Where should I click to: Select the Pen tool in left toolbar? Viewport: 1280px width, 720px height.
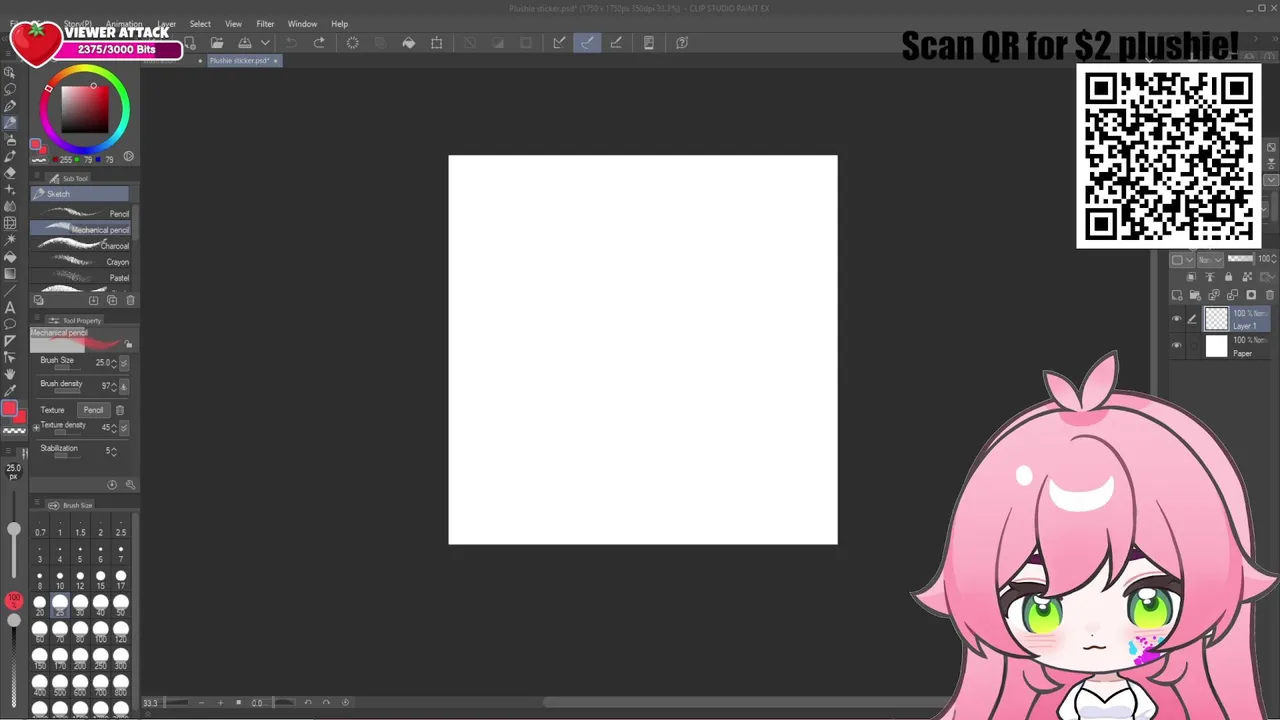(9, 105)
